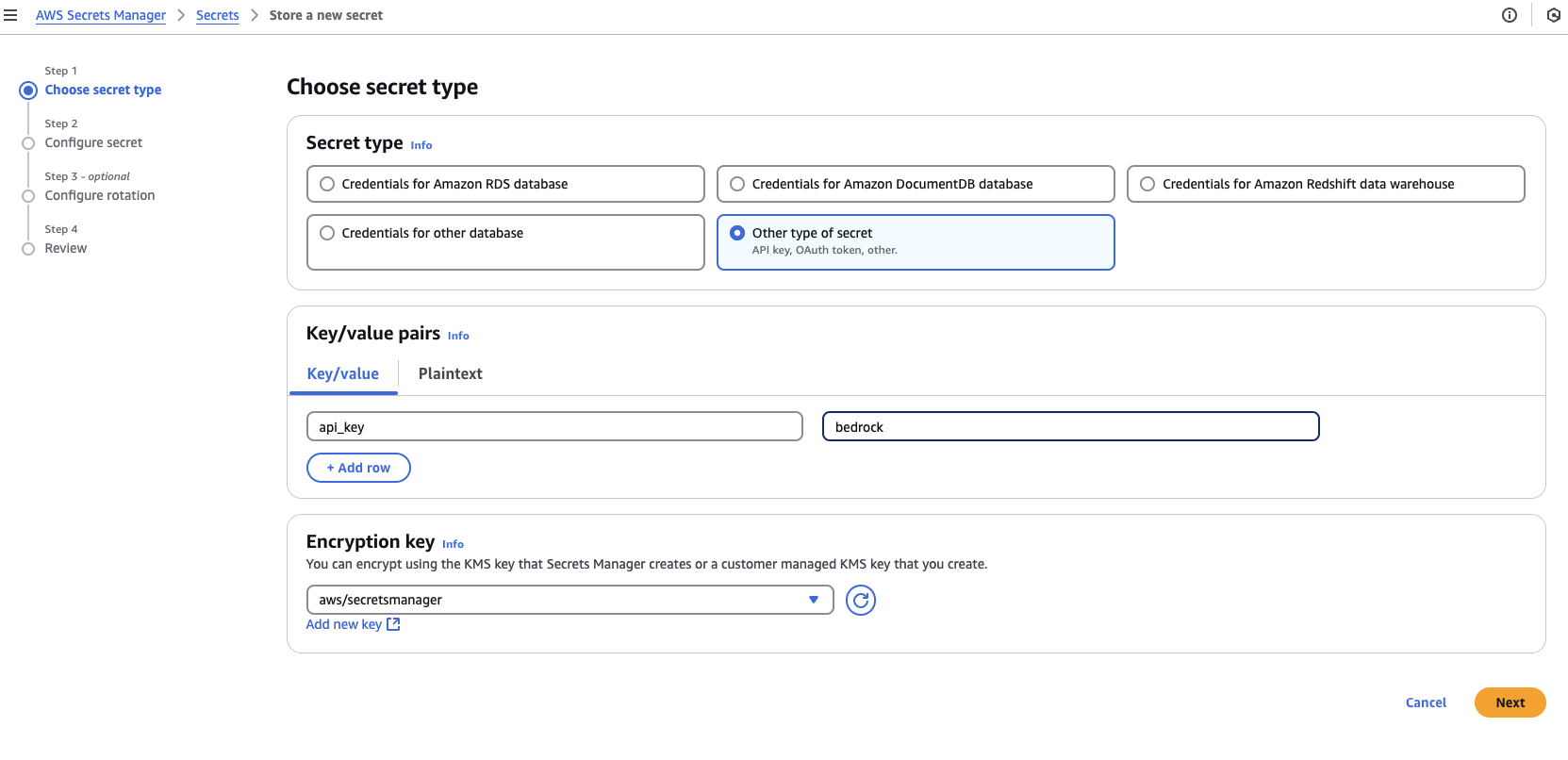This screenshot has width=1568, height=760.
Task: Select Credentials for Amazon Redshift data warehouse
Action: pyautogui.click(x=1326, y=184)
